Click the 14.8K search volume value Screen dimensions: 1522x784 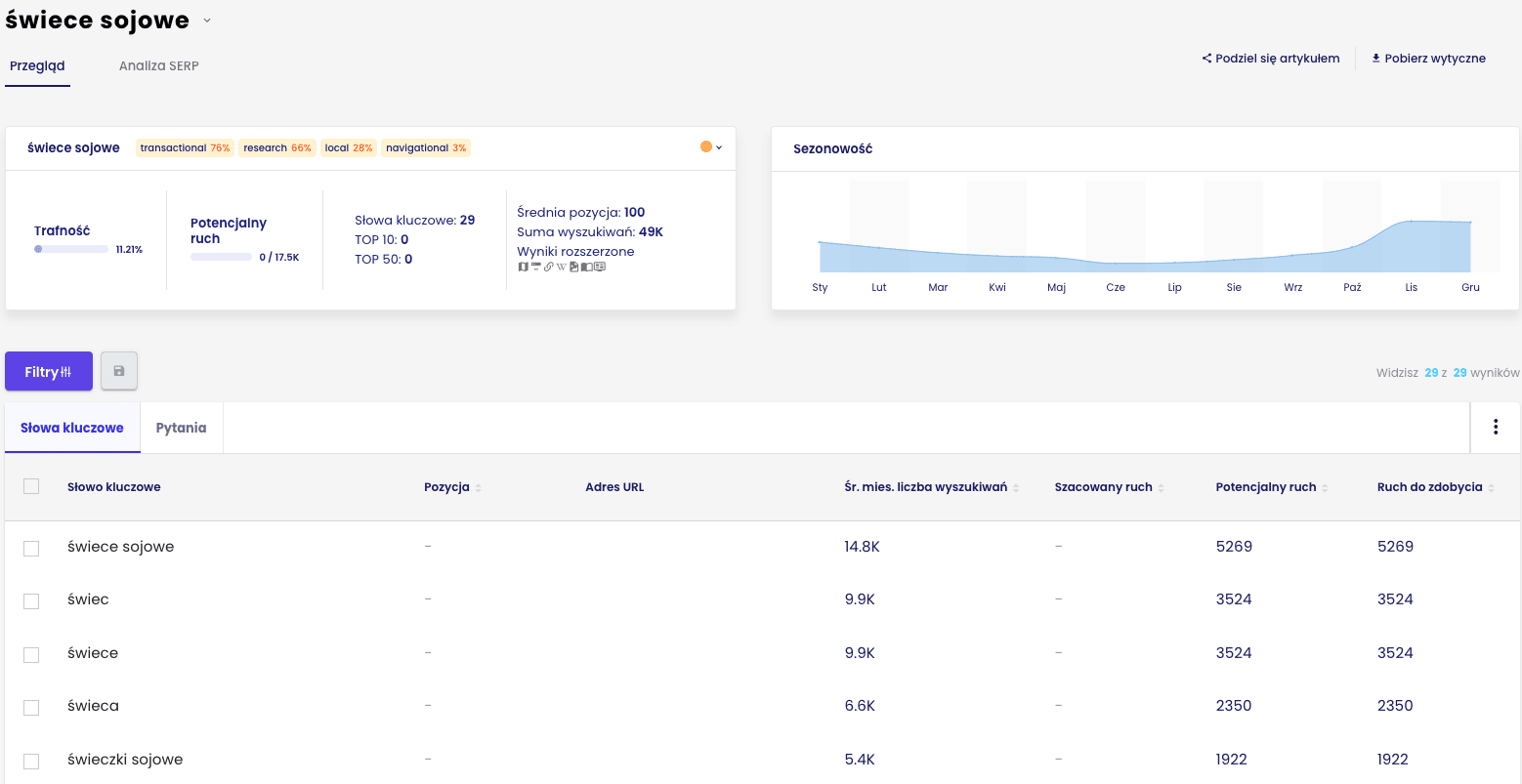tap(863, 547)
